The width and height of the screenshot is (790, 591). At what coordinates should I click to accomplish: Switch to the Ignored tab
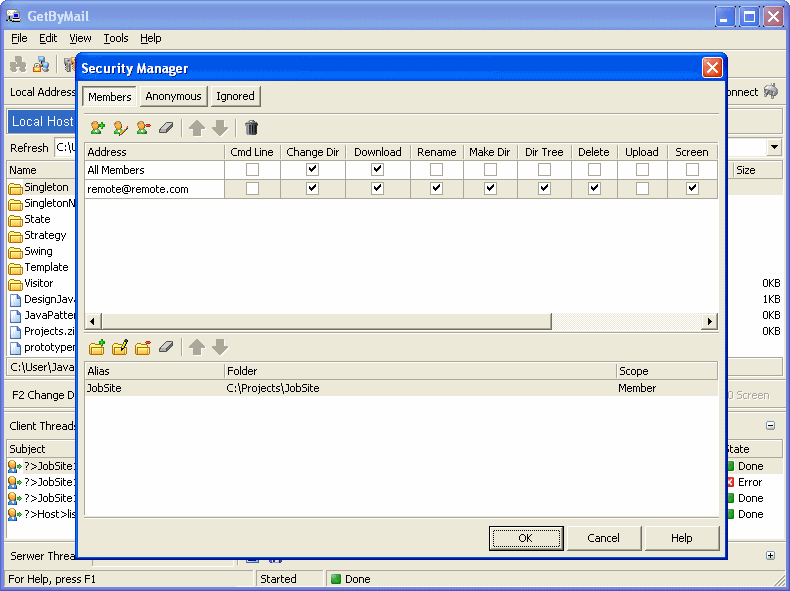tap(235, 96)
